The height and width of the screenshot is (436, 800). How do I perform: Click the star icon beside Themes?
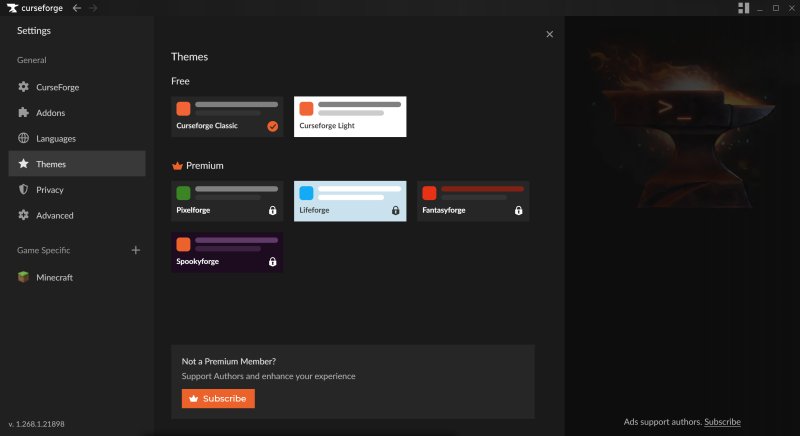click(x=23, y=164)
